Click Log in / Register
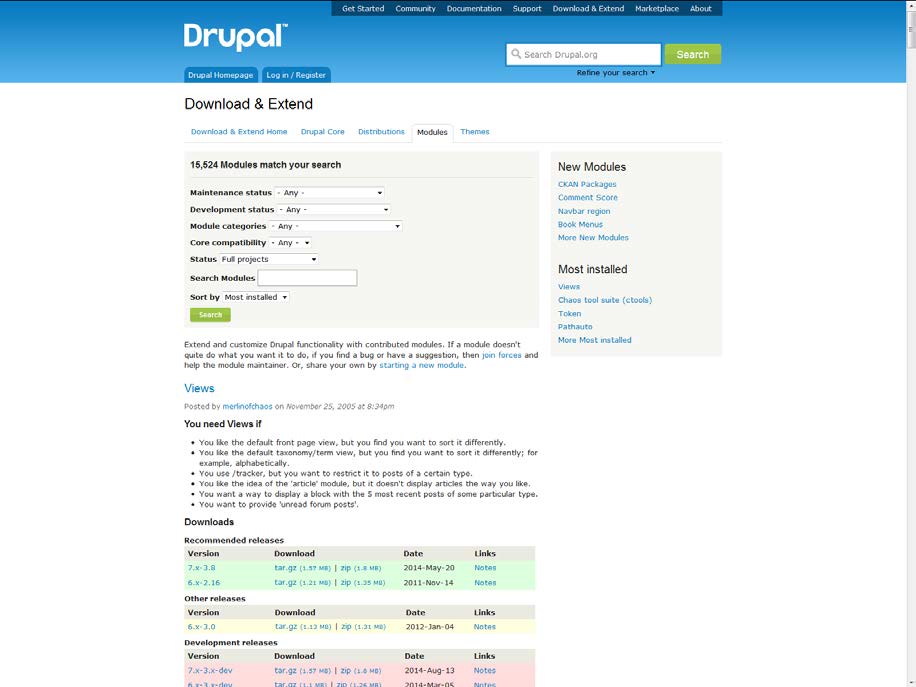Image resolution: width=916 pixels, height=687 pixels. point(296,75)
